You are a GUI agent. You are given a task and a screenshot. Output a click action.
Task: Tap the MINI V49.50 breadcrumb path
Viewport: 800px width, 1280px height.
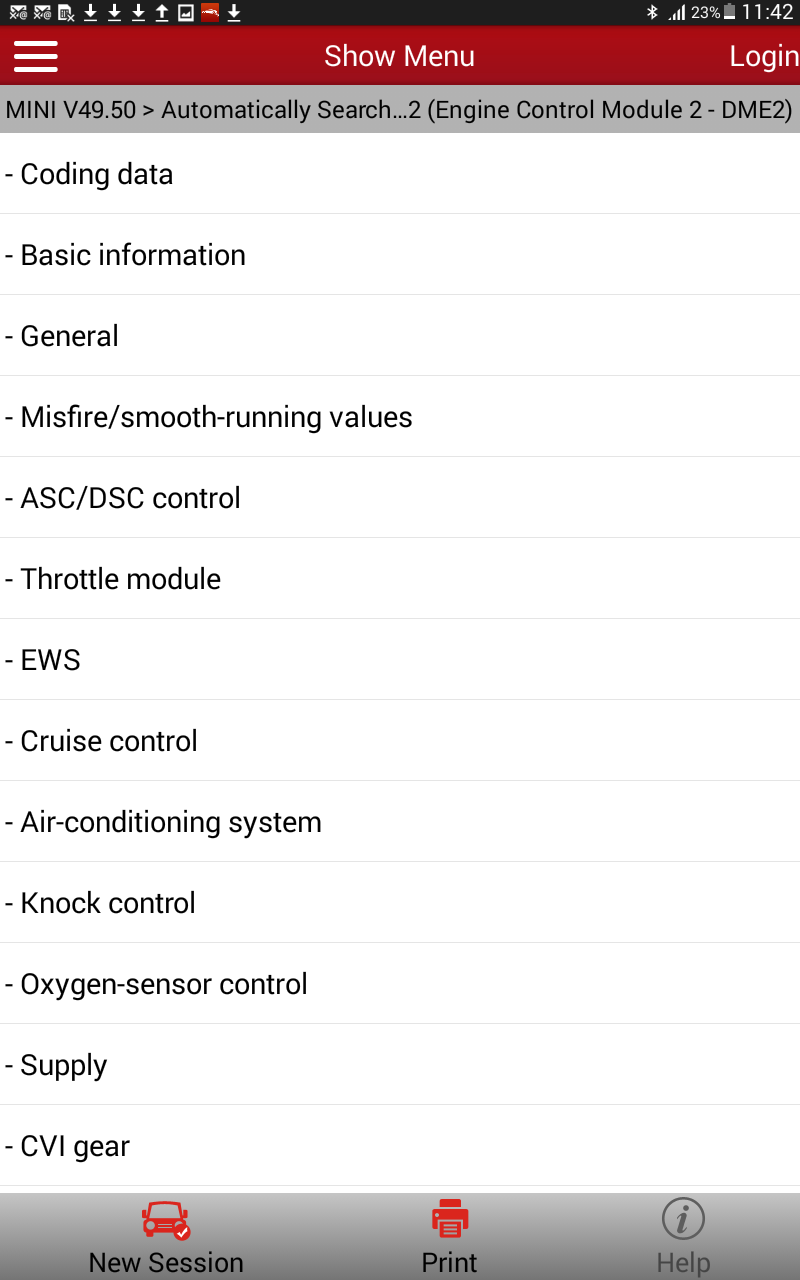pyautogui.click(x=398, y=110)
